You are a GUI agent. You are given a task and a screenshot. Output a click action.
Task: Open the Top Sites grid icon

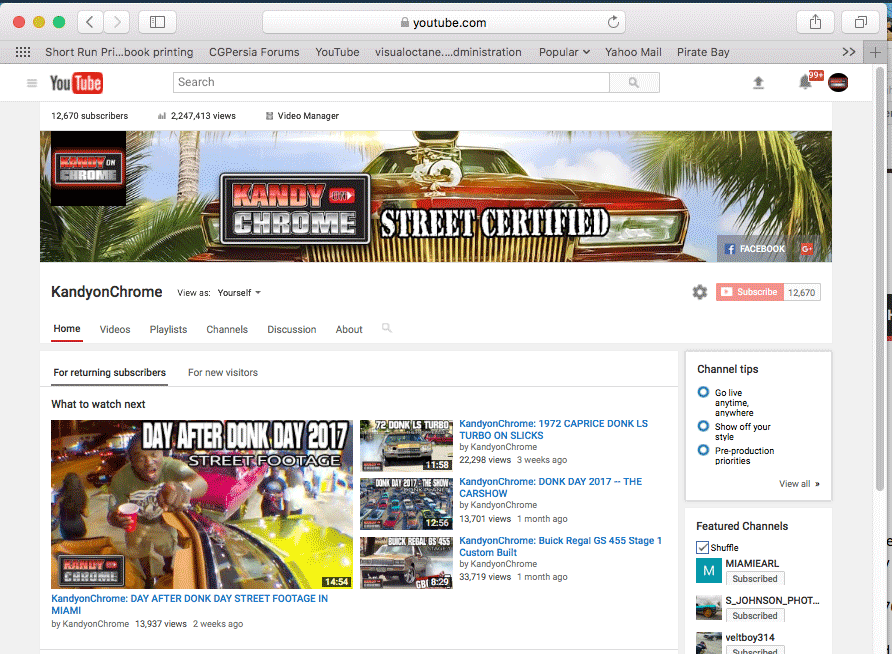click(x=23, y=52)
